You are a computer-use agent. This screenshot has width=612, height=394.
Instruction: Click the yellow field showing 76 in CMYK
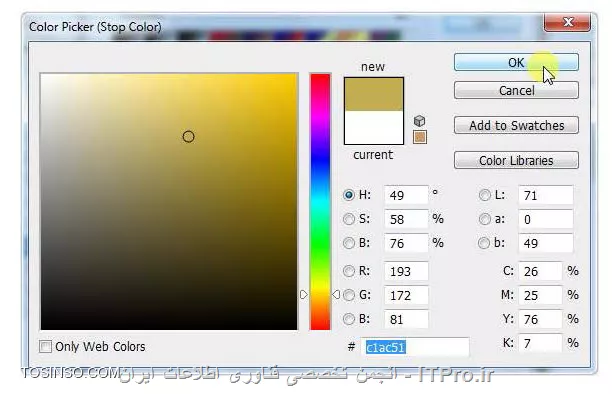point(540,319)
